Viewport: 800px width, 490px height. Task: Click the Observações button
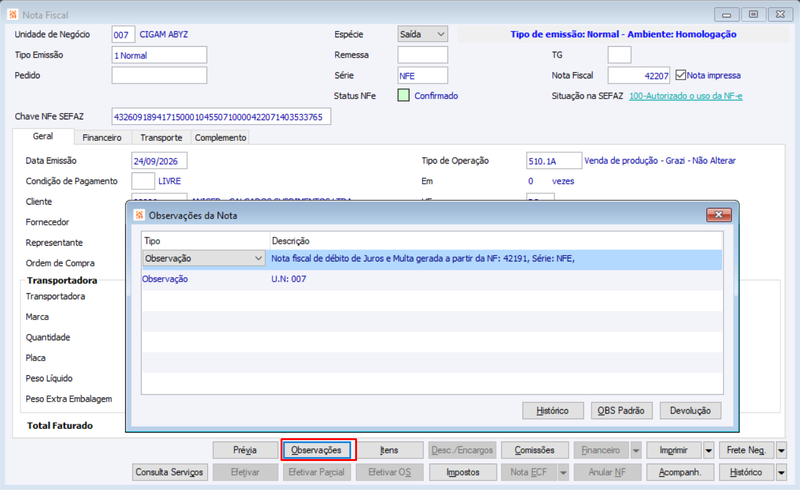click(316, 450)
